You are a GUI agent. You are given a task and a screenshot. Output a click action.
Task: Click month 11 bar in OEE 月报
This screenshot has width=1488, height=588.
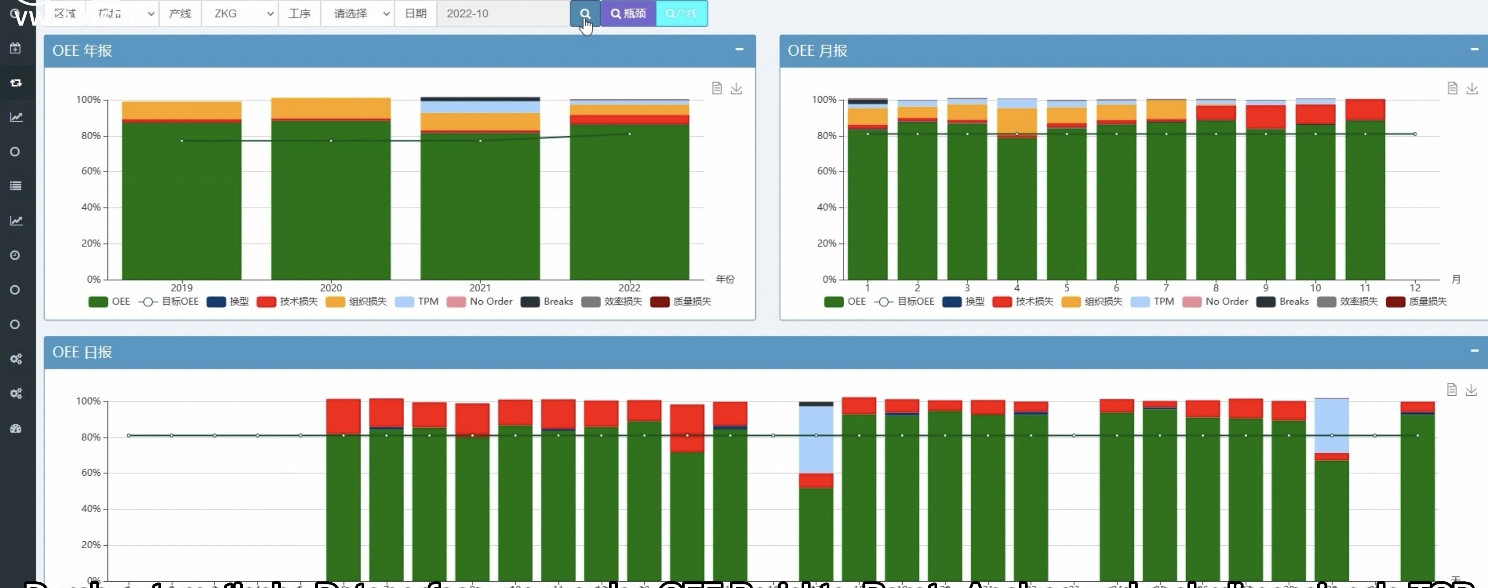[x=1365, y=189]
